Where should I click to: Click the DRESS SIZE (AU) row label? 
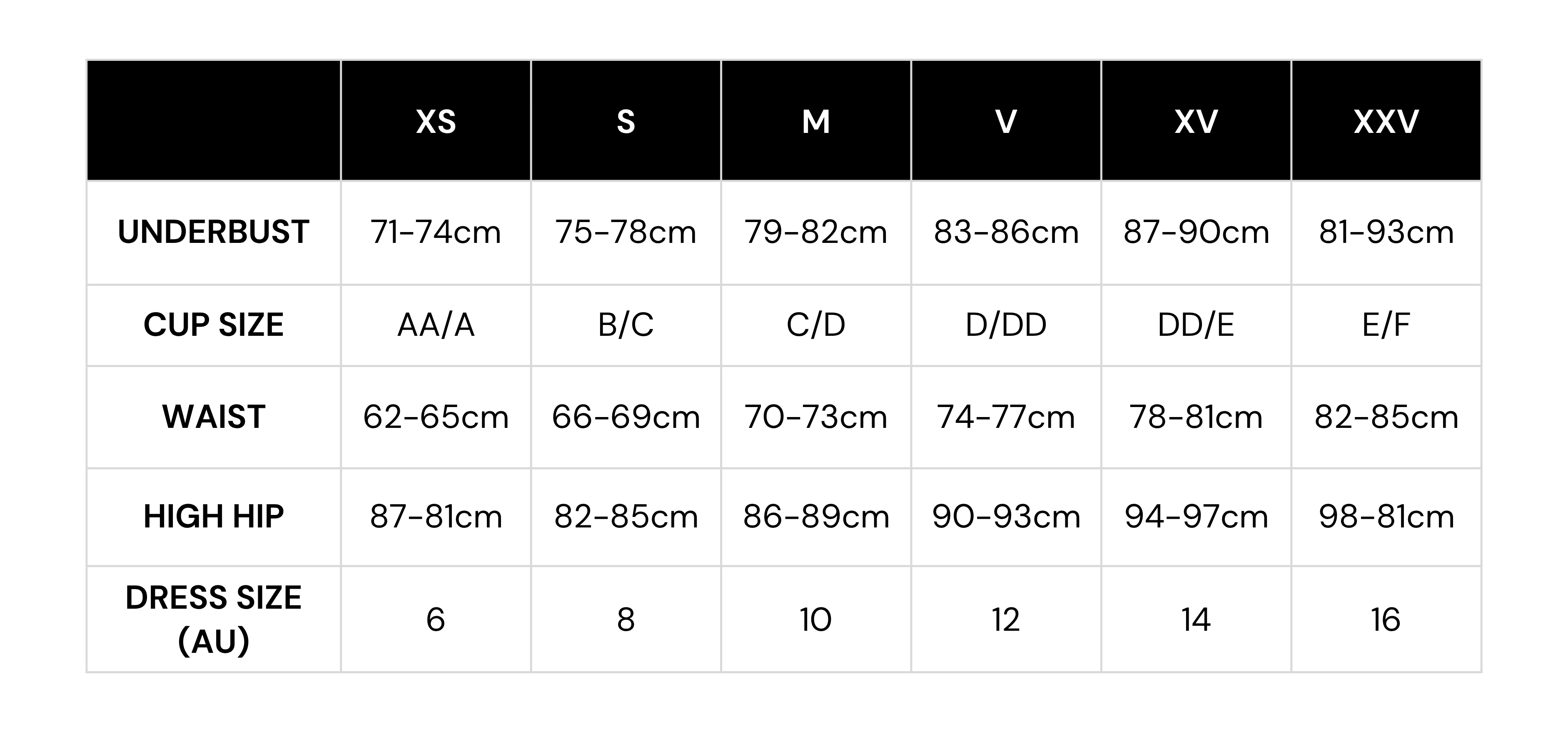click(214, 619)
